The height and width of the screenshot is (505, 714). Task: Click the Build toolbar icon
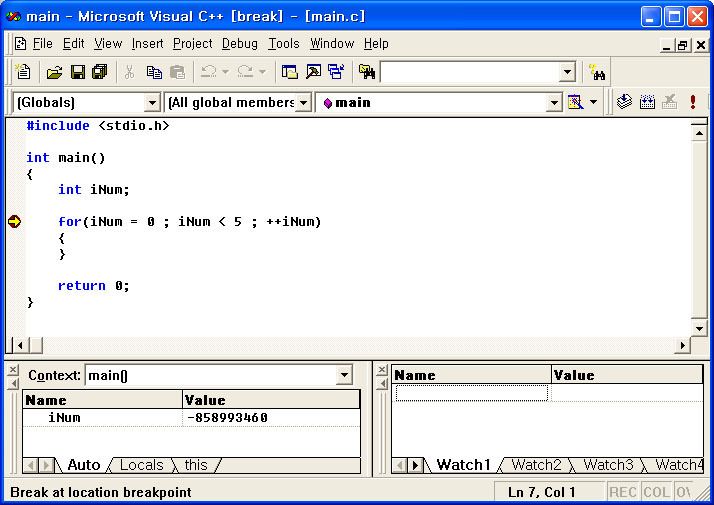[x=647, y=102]
